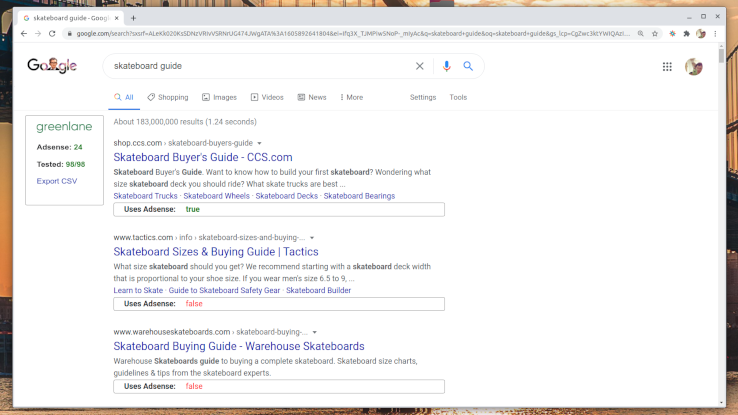738x415 pixels.
Task: Click the Uses Adsense true value
Action: pos(193,209)
